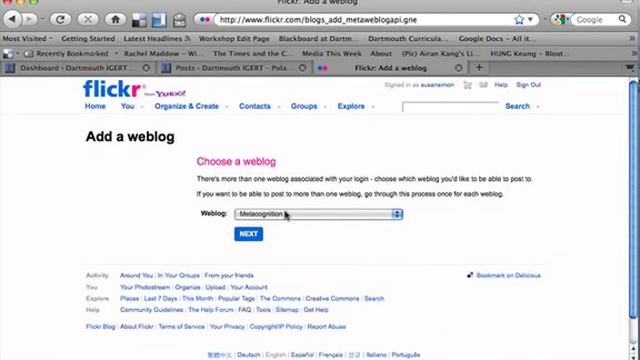The height and width of the screenshot is (360, 640).
Task: Click the Google search field
Action: 596,19
